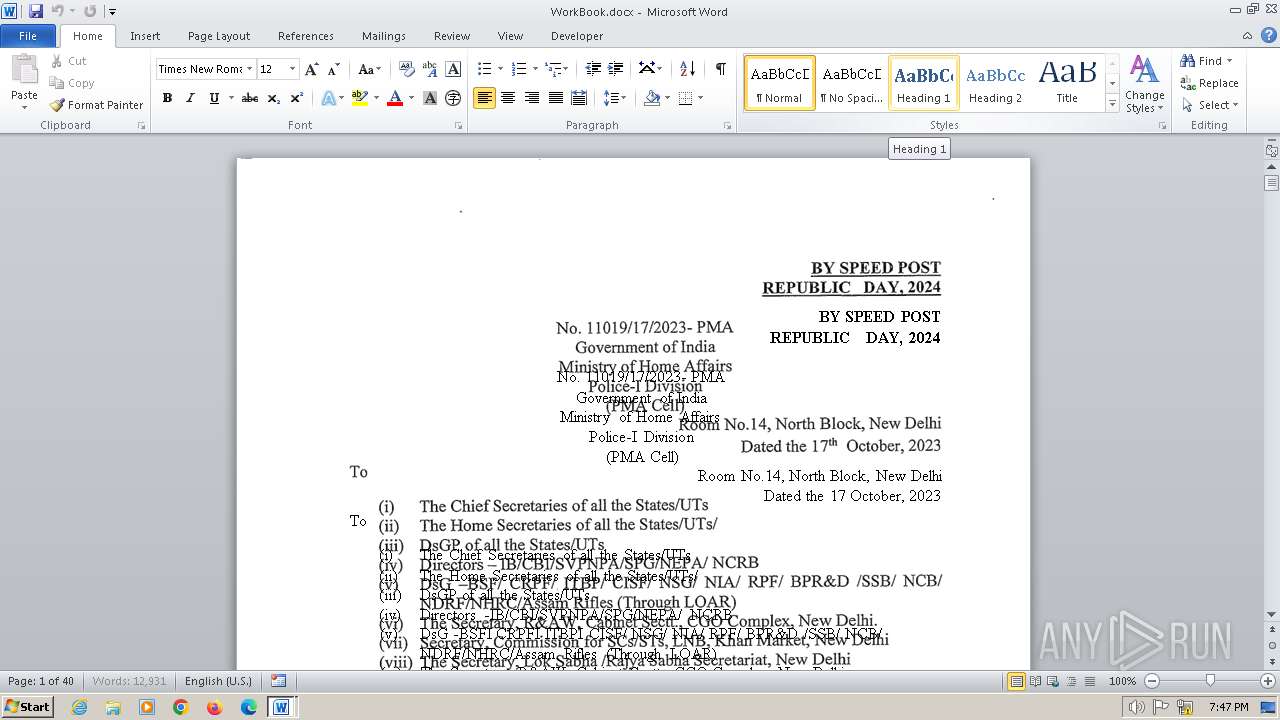Open Chrome from the taskbar
Screen dimensions: 1280x720
(180, 707)
